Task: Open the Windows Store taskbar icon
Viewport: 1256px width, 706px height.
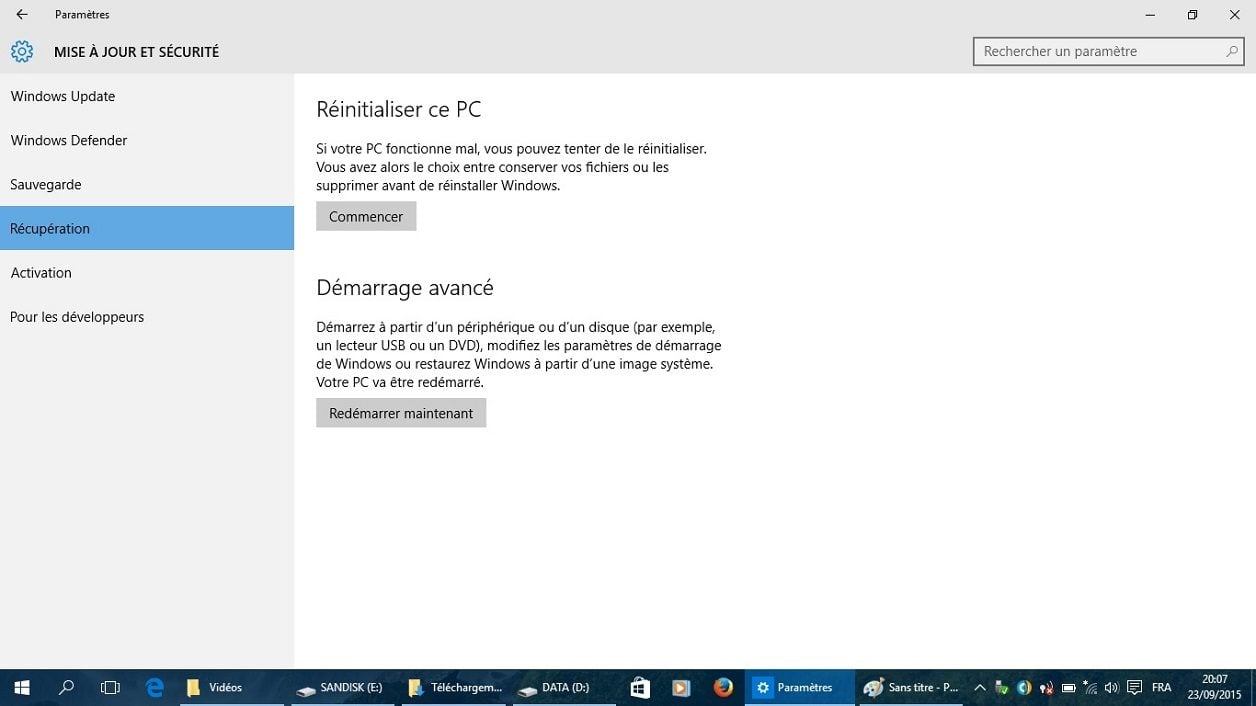Action: tap(640, 687)
